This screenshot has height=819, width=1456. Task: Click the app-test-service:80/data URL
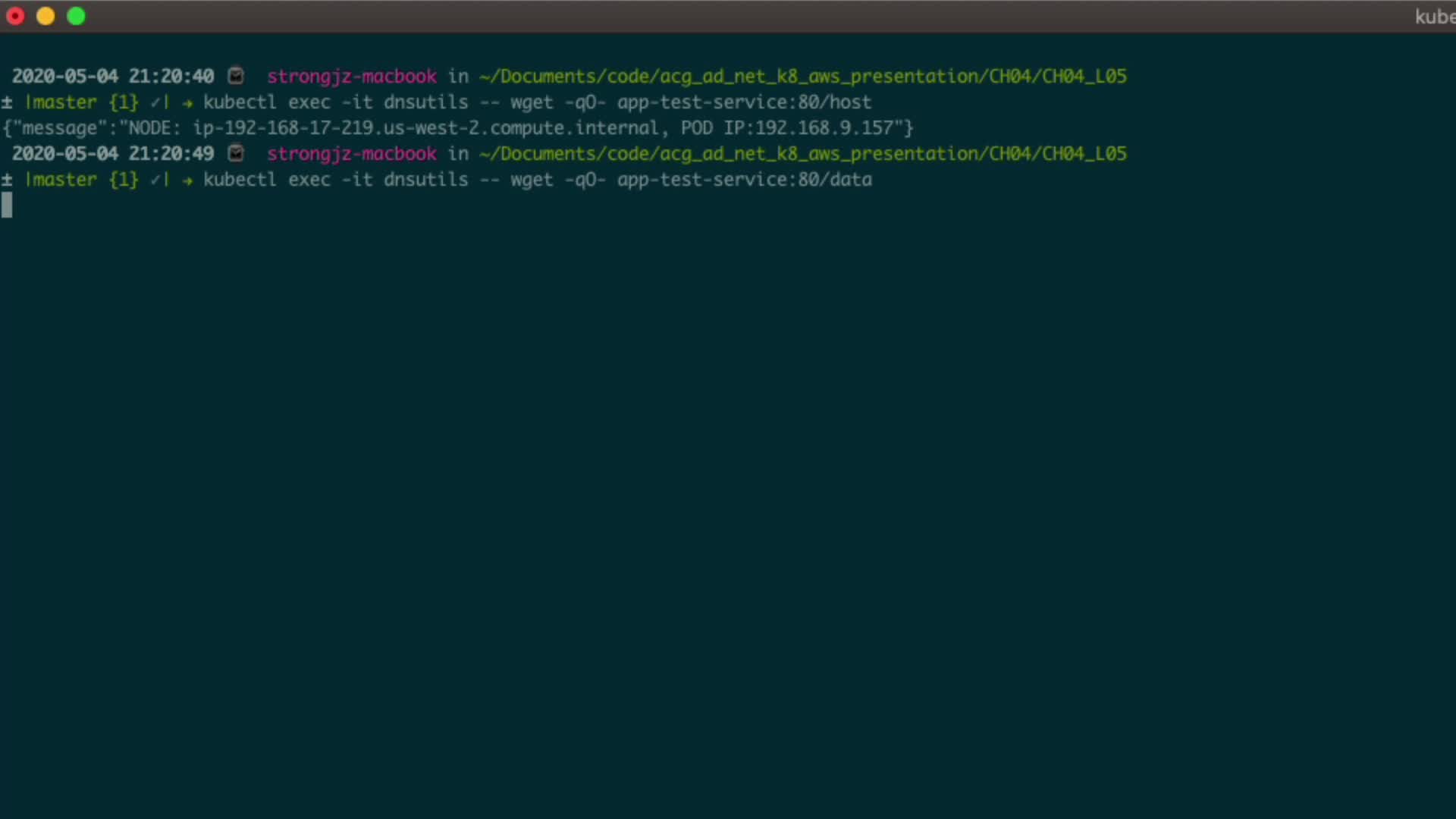pyautogui.click(x=744, y=180)
